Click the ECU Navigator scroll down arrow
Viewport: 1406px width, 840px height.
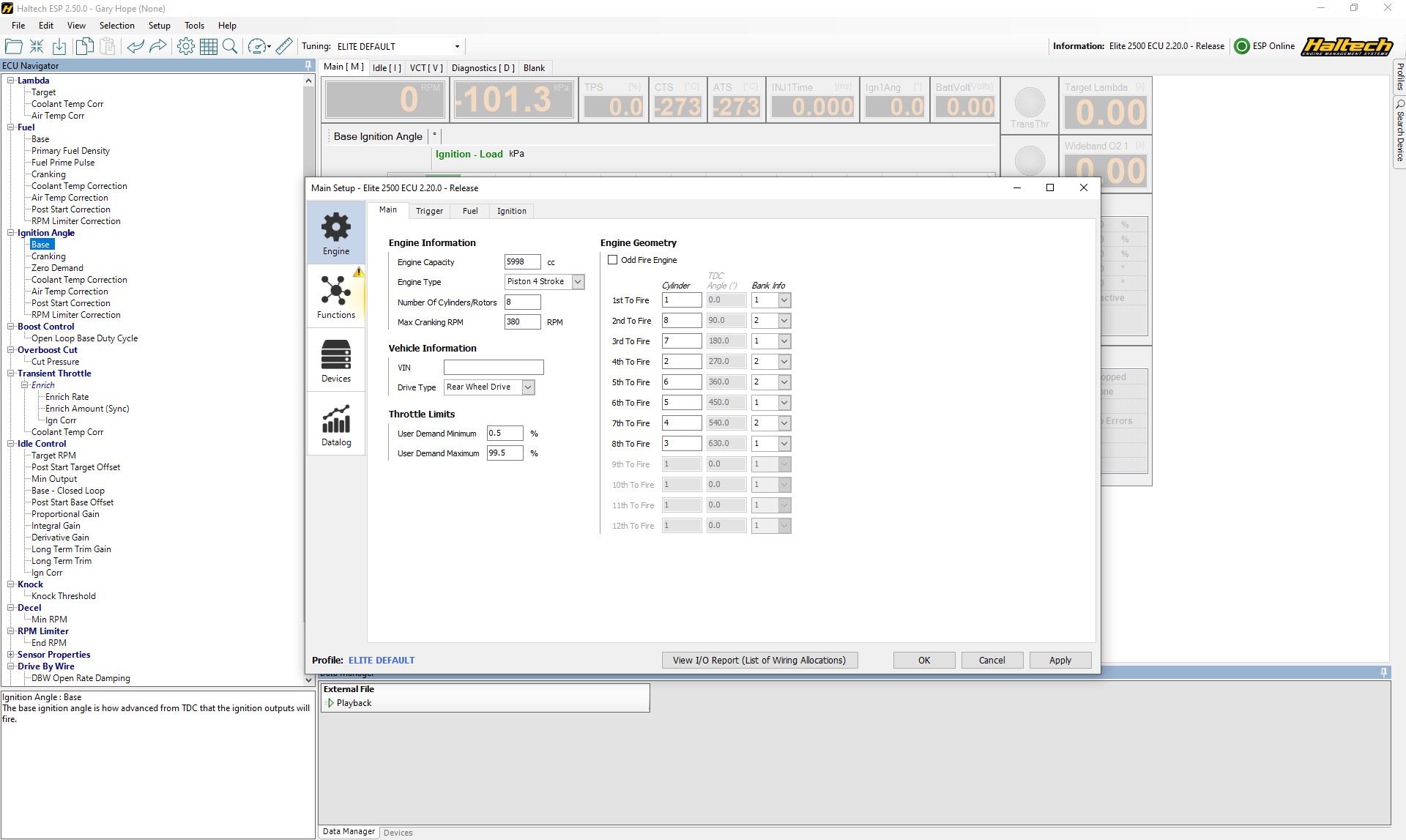click(x=308, y=680)
